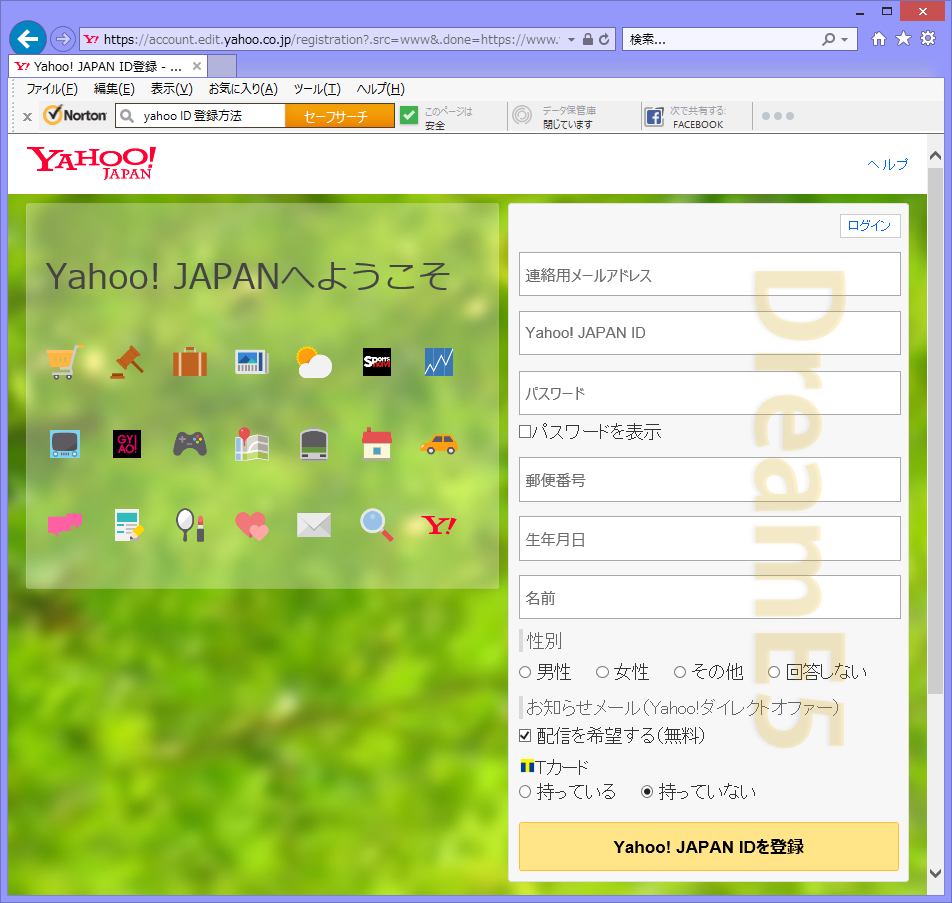Open the map with pin icon
Screen dimensions: 952x903
pyautogui.click(x=252, y=444)
